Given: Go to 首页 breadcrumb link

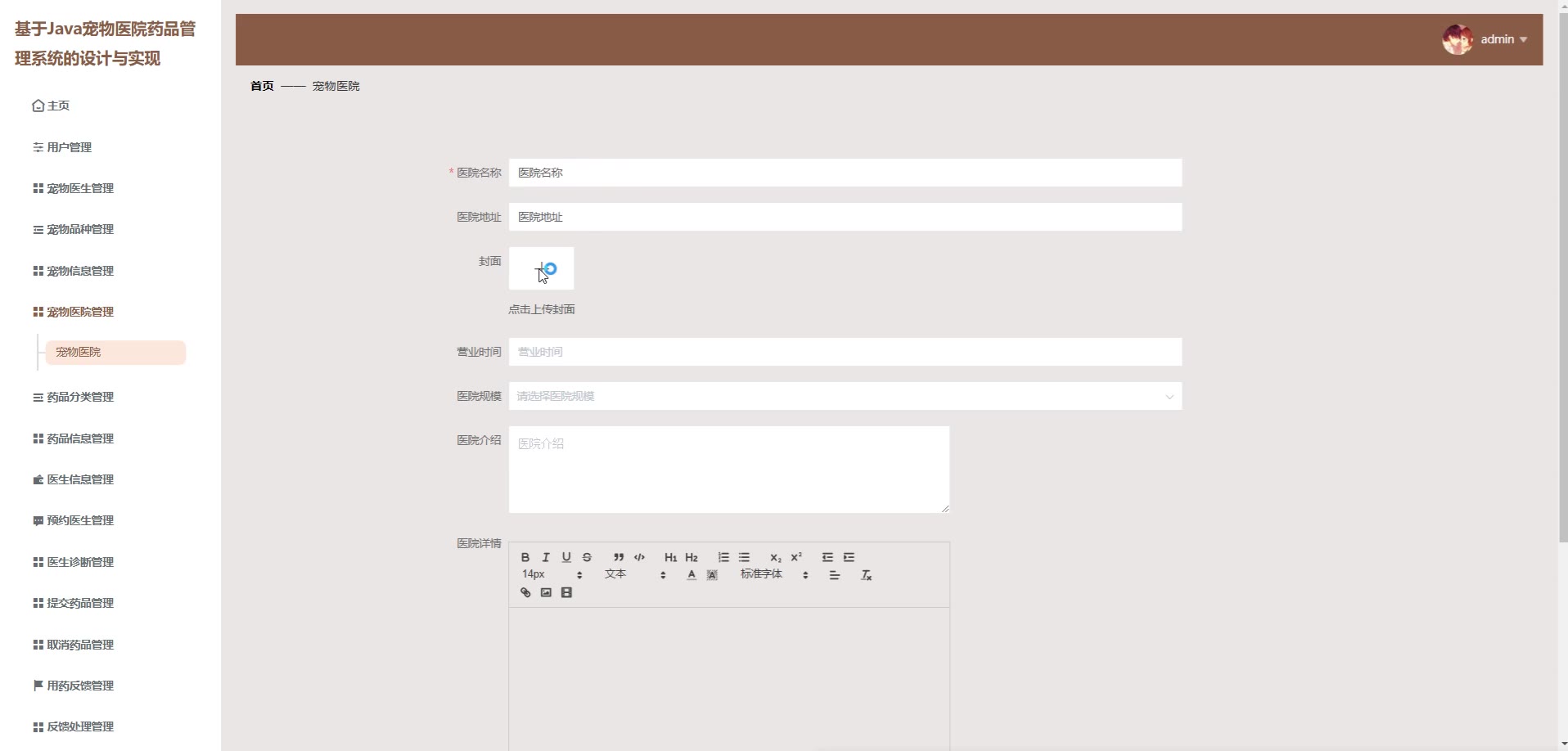Looking at the screenshot, I should click(262, 86).
